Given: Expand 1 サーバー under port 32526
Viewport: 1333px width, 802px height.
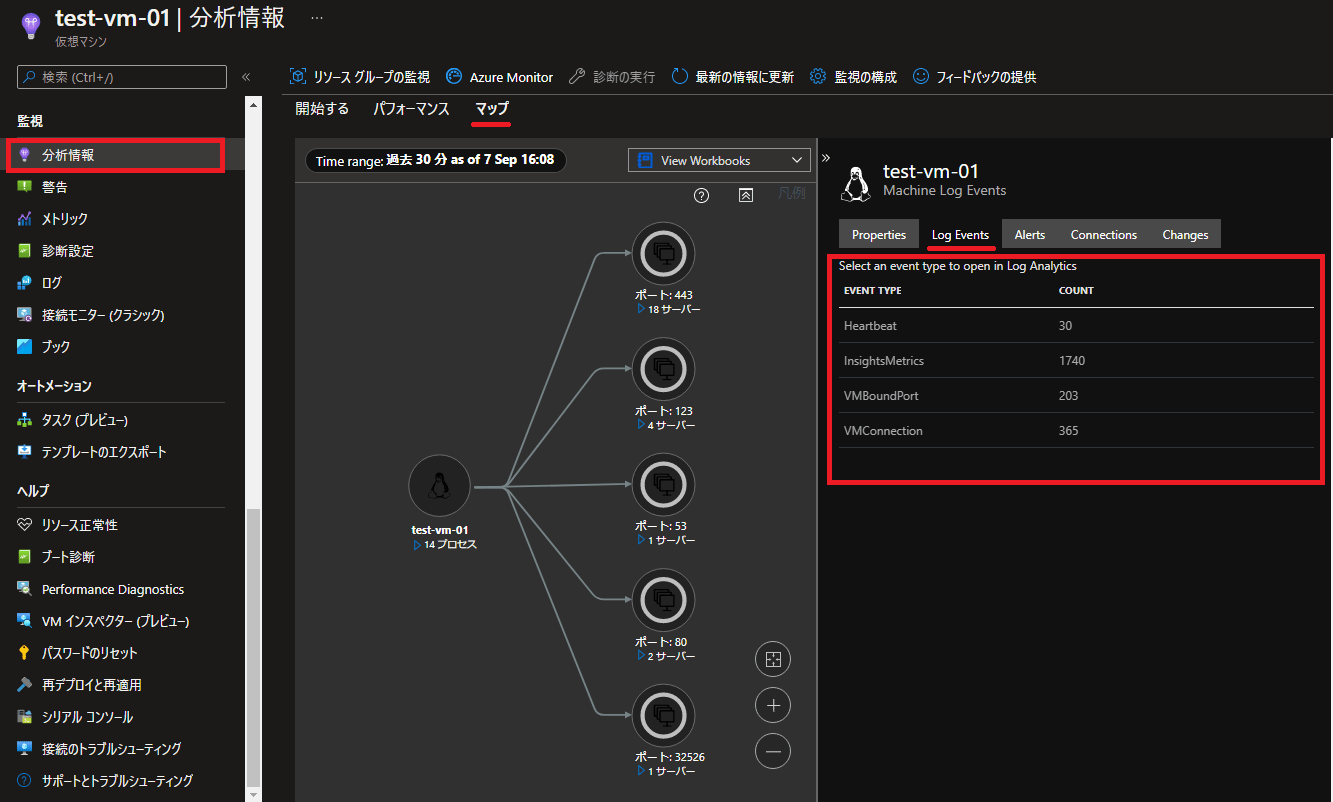Looking at the screenshot, I should tap(666, 771).
